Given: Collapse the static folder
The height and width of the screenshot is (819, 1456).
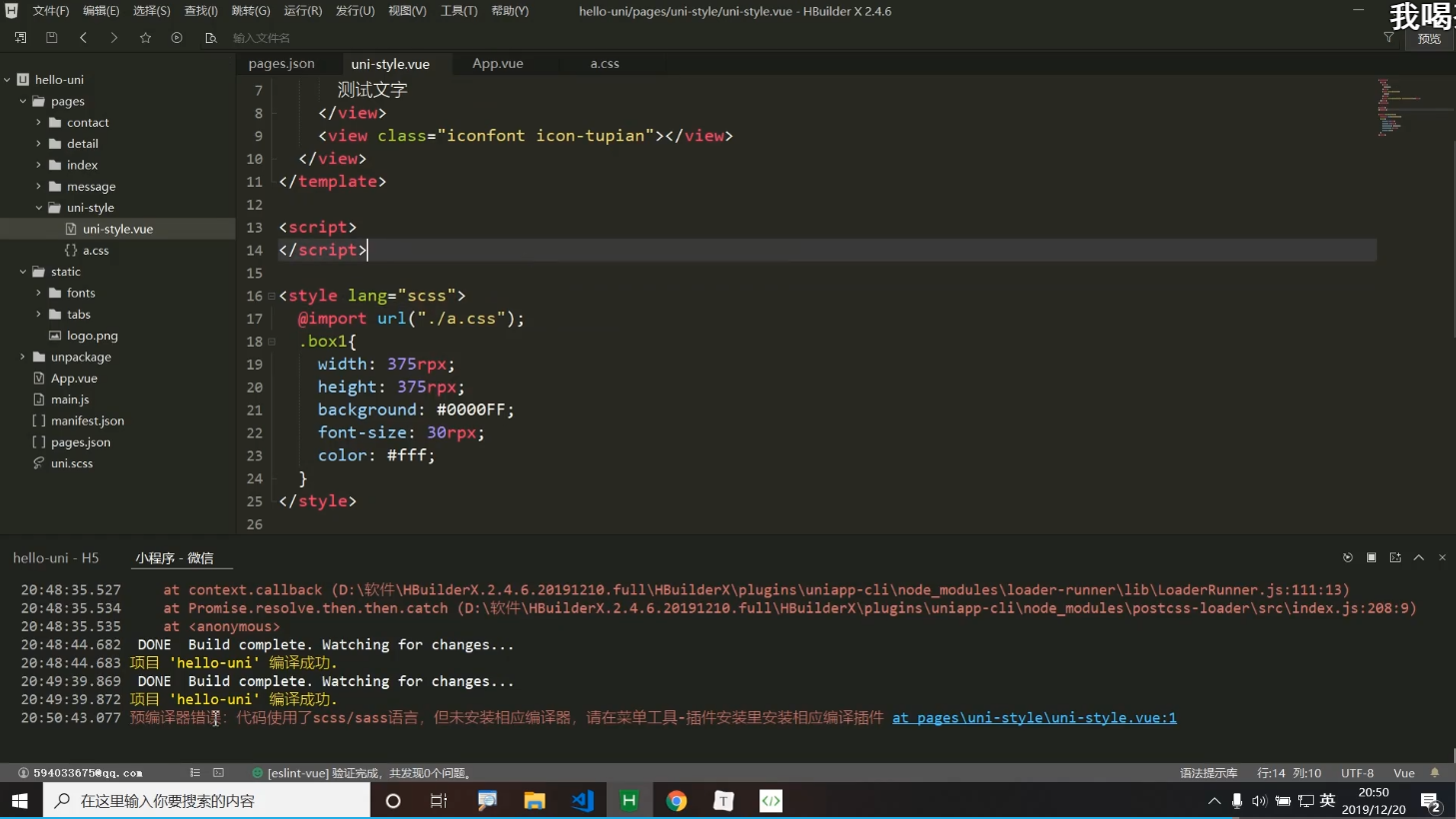Looking at the screenshot, I should point(23,272).
